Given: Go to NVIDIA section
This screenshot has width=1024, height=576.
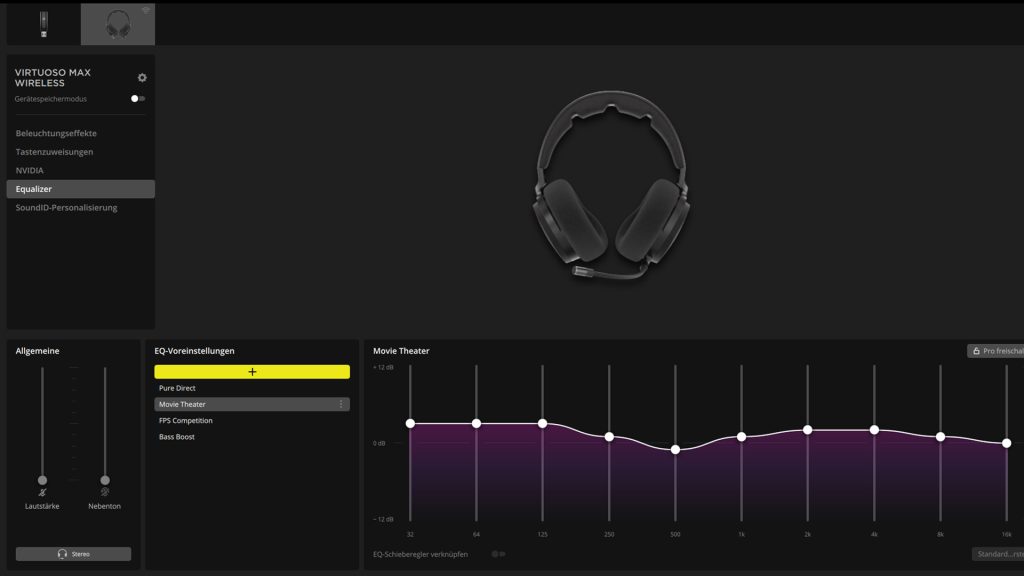Looking at the screenshot, I should [30, 170].
